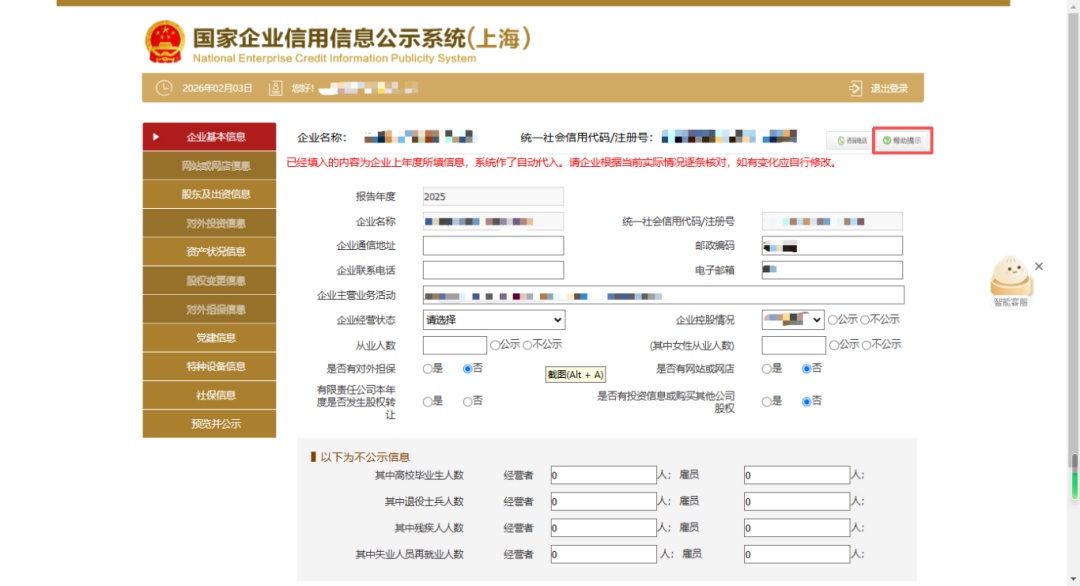Click the 邮政编码 input field

(832, 246)
